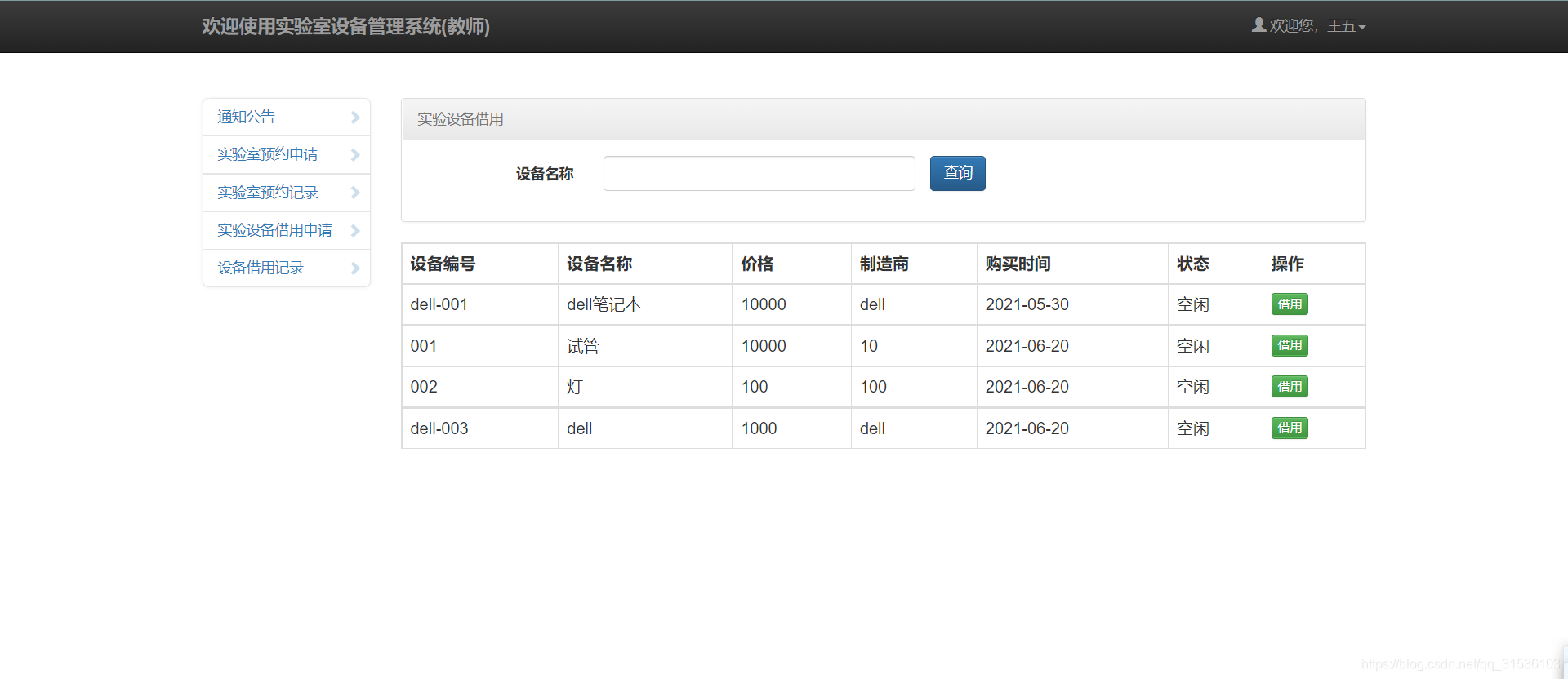1568x679 pixels.
Task: Click the 查询 search button
Action: point(957,173)
